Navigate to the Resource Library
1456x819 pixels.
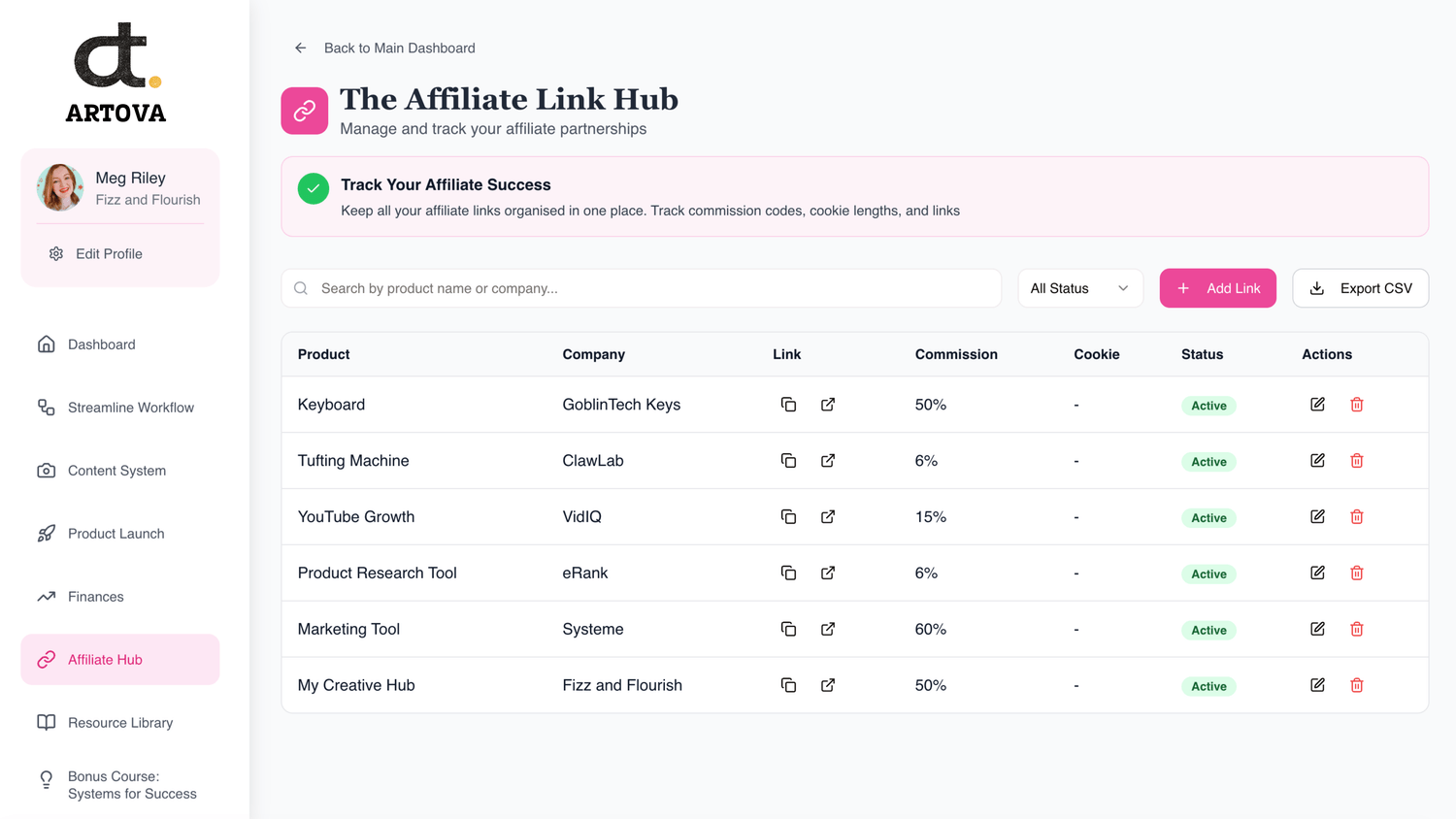119,723
